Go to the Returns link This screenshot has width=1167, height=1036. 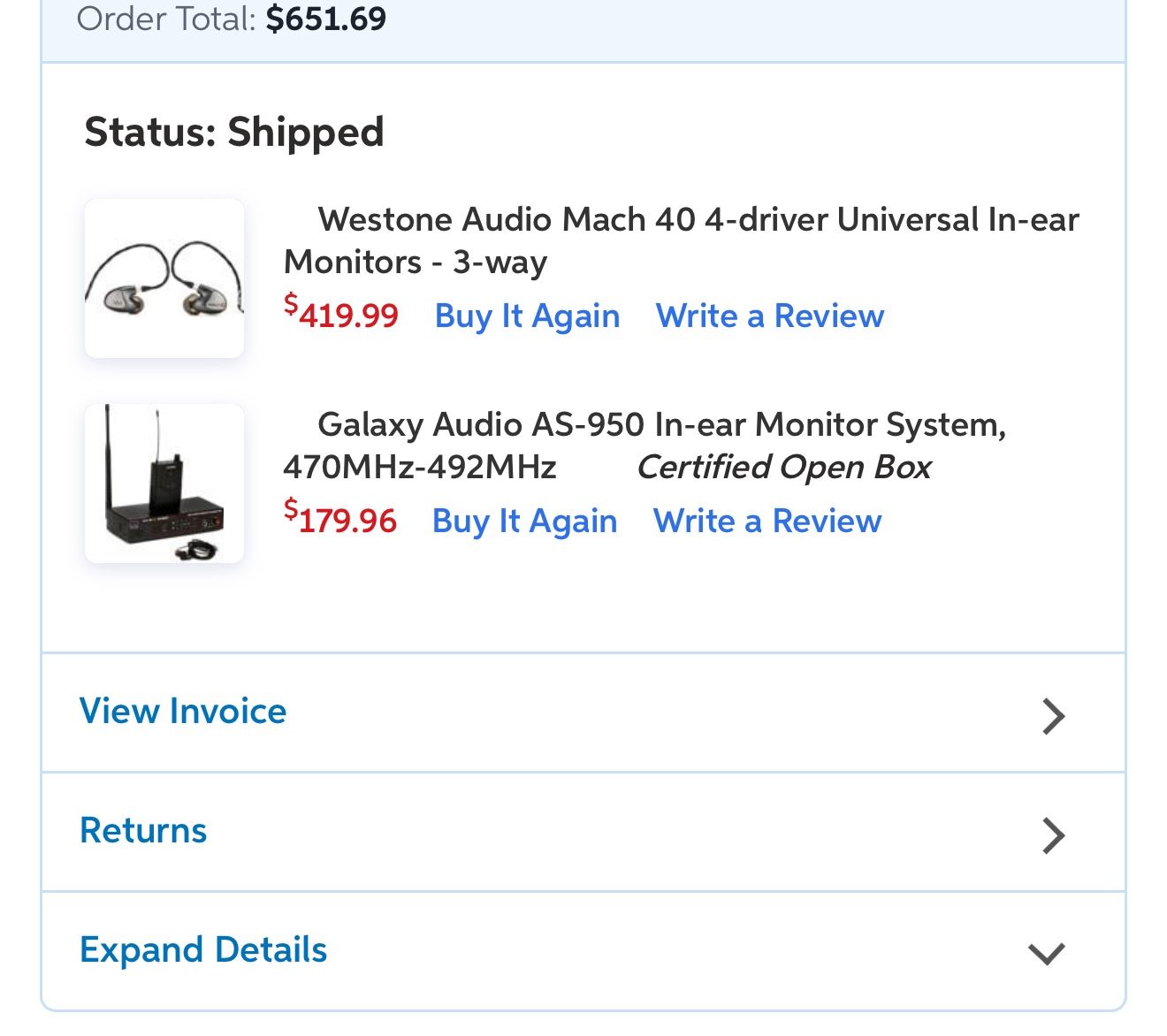pos(143,830)
